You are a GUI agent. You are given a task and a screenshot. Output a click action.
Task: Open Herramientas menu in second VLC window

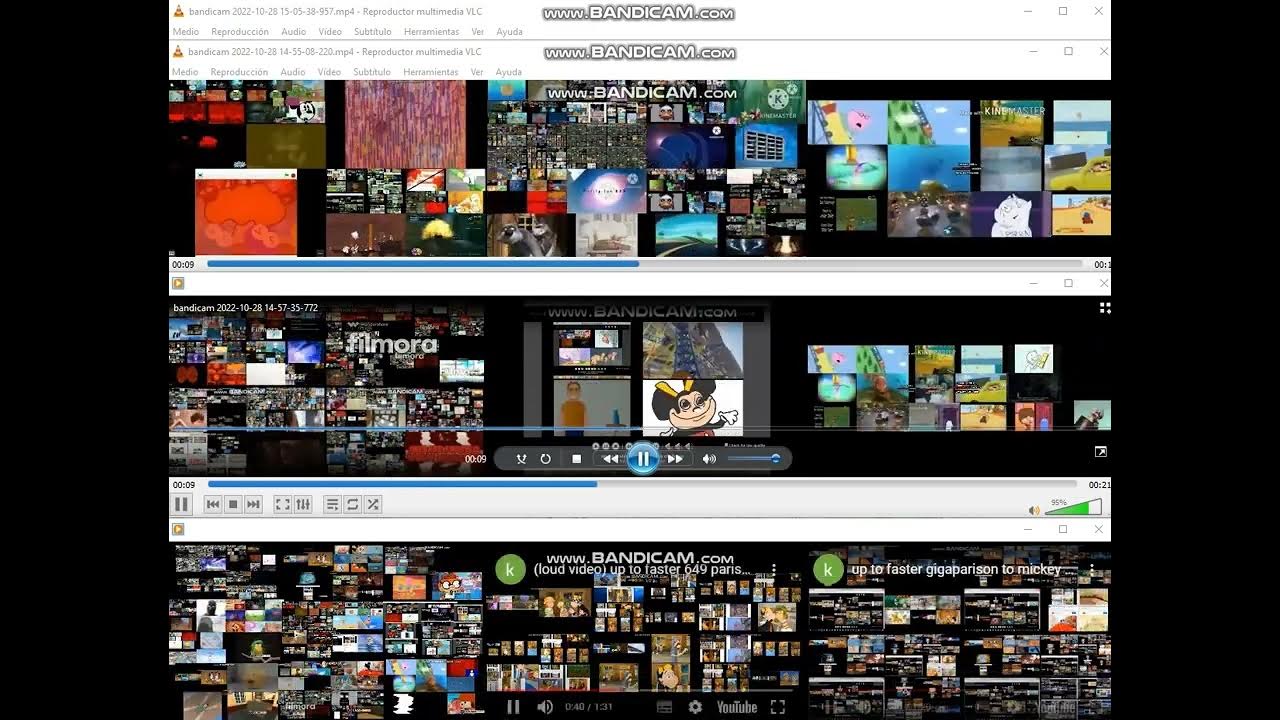[x=431, y=72]
